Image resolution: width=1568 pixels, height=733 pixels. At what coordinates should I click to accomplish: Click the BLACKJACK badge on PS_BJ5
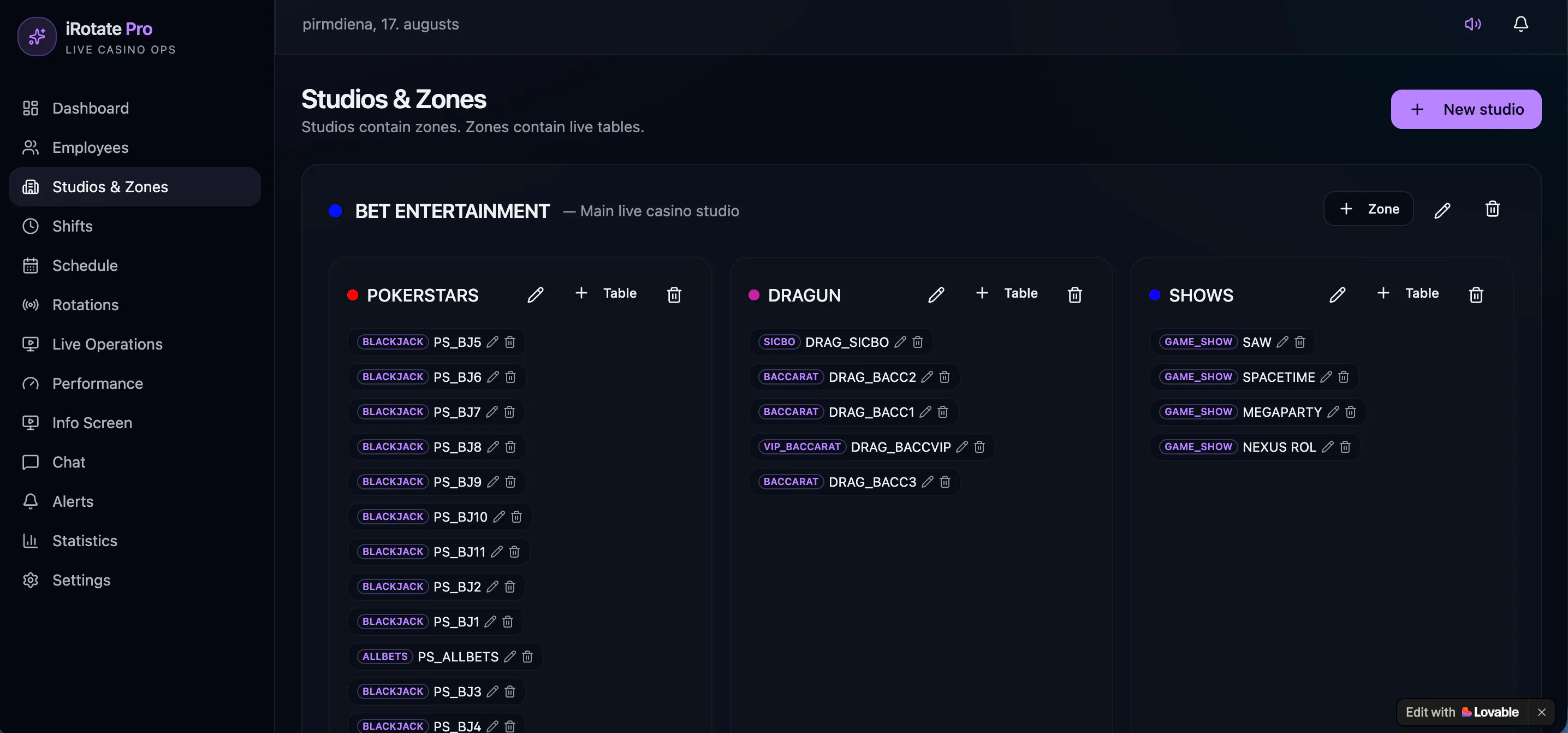[x=393, y=342]
